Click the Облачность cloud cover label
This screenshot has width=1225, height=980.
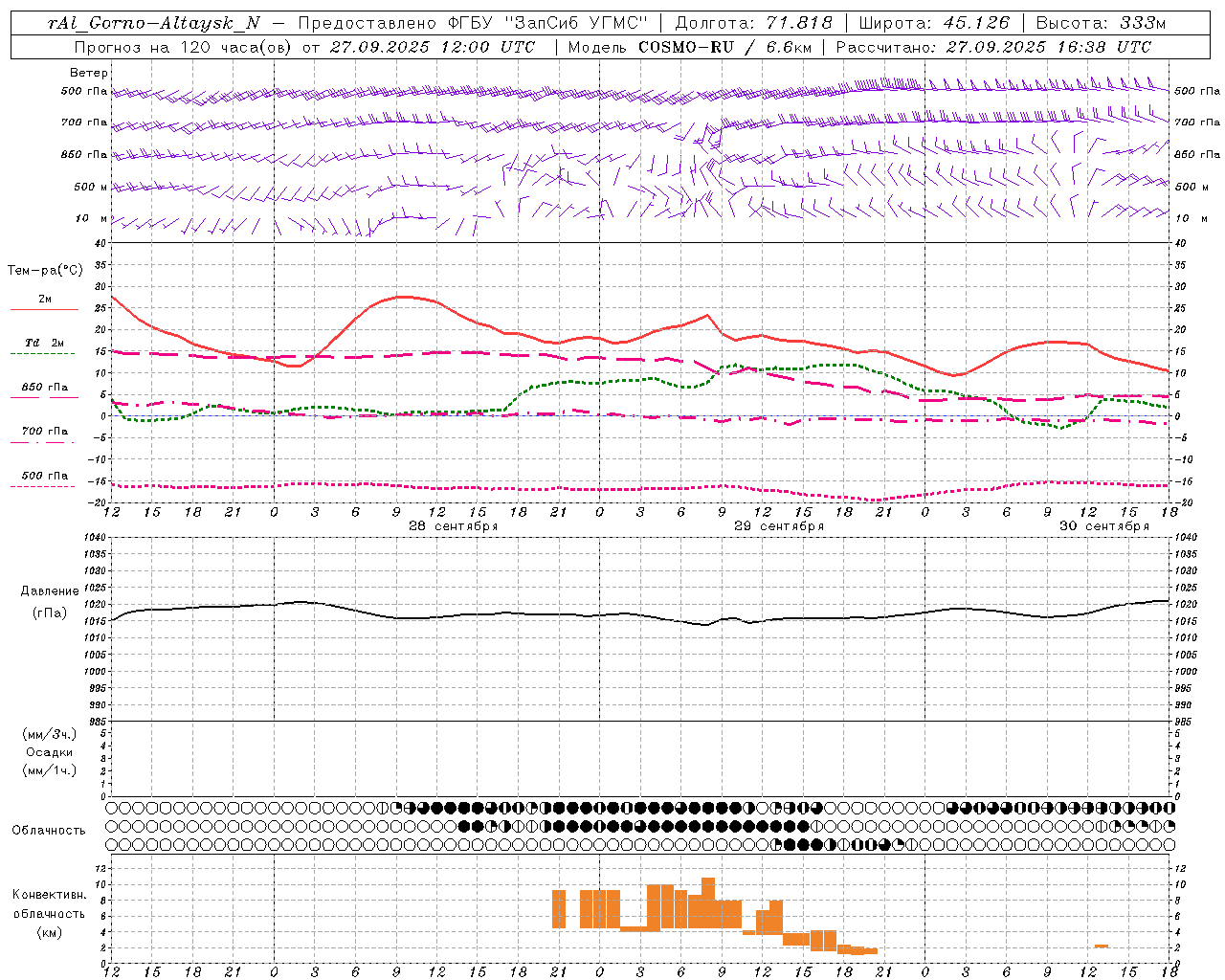point(49,831)
